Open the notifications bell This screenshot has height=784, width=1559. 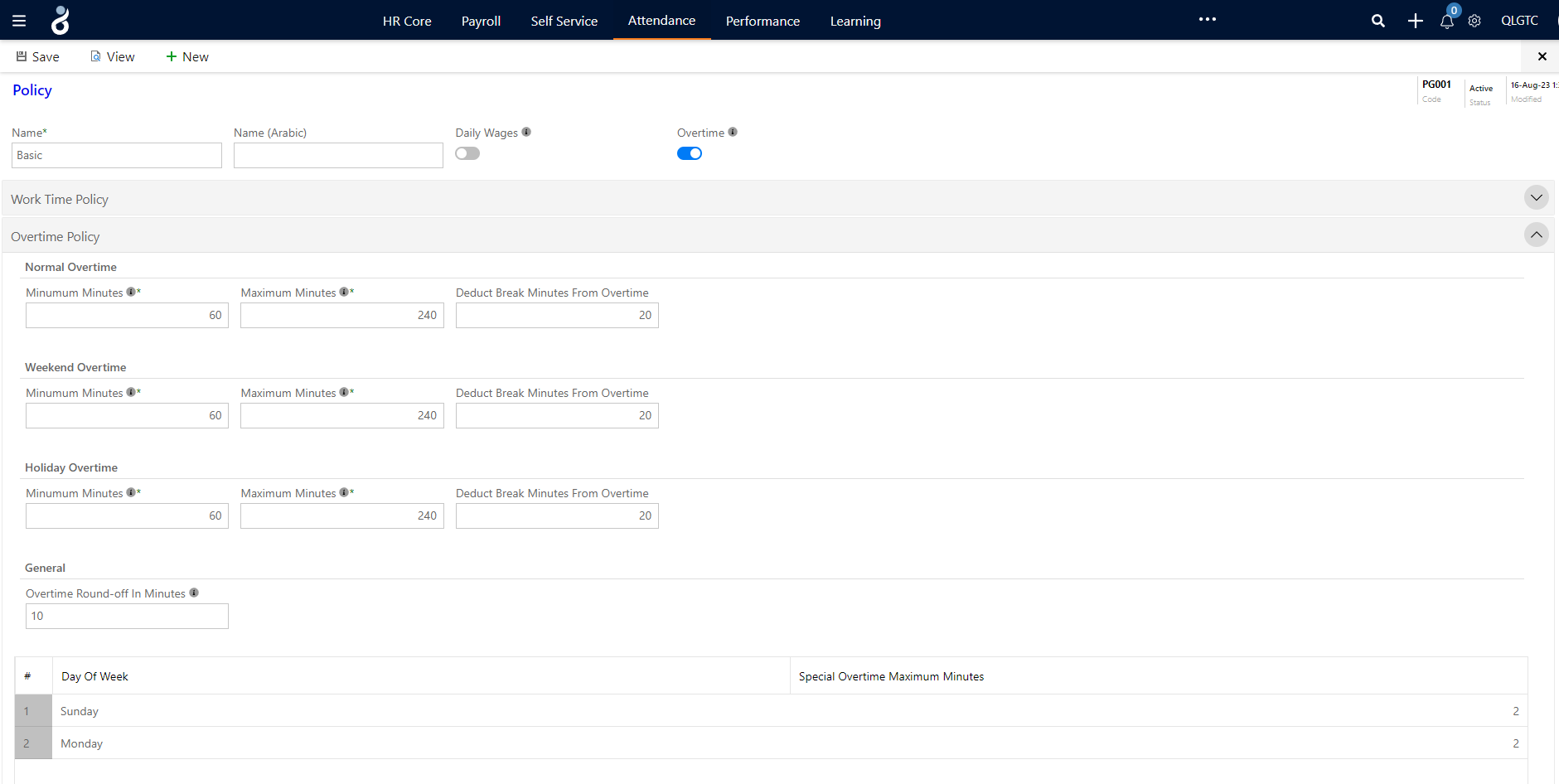(x=1447, y=21)
